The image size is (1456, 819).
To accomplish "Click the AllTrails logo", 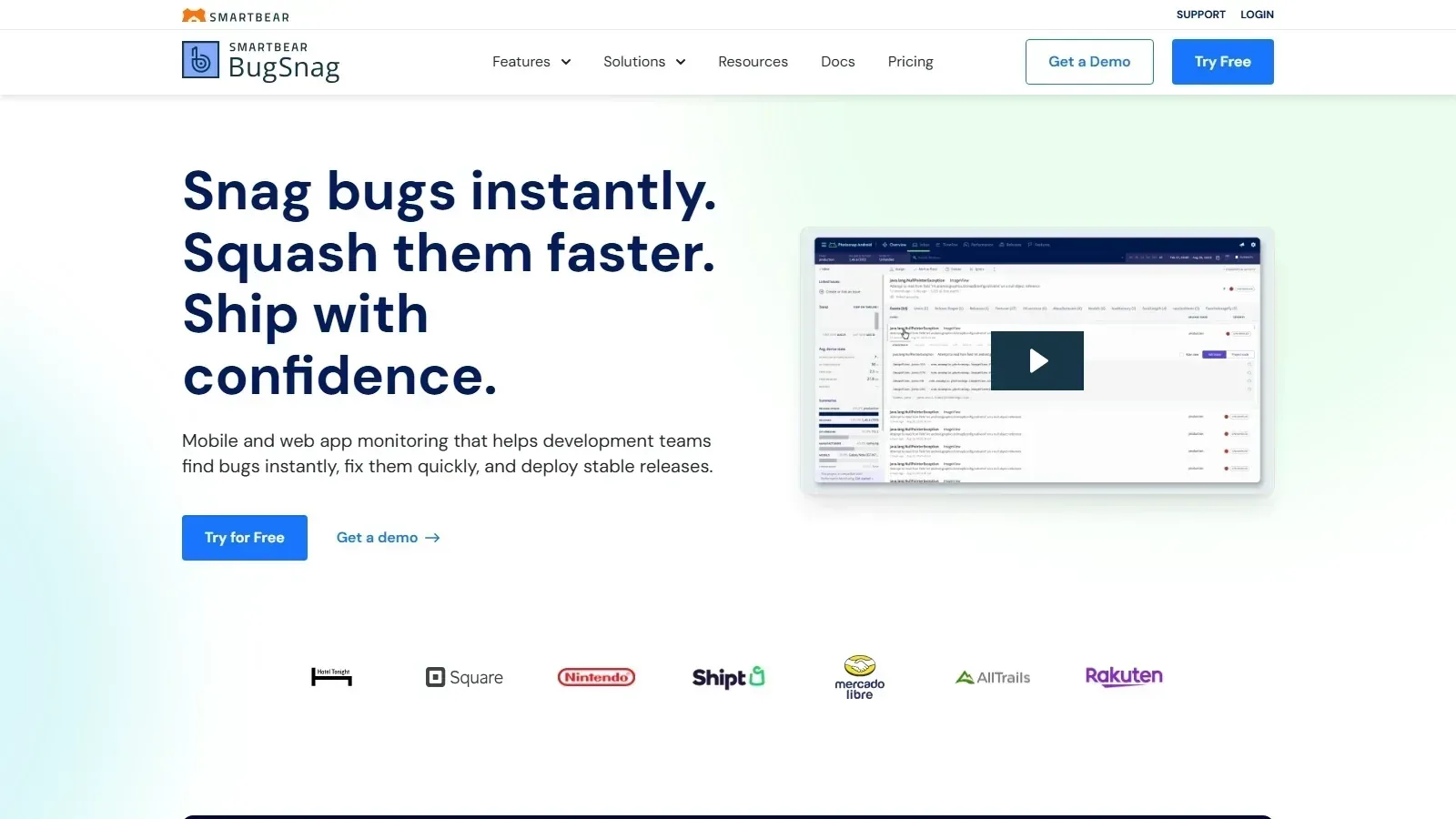I will [993, 677].
